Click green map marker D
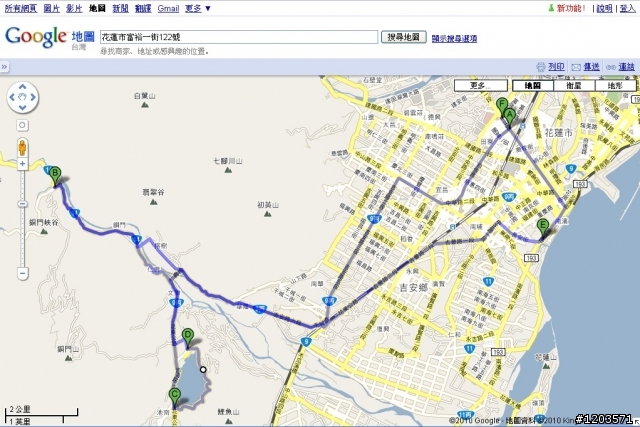 coord(187,338)
